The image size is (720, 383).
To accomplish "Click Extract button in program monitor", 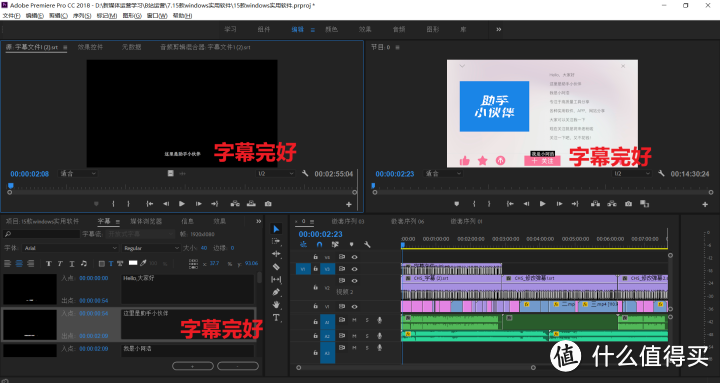I will click(612, 203).
